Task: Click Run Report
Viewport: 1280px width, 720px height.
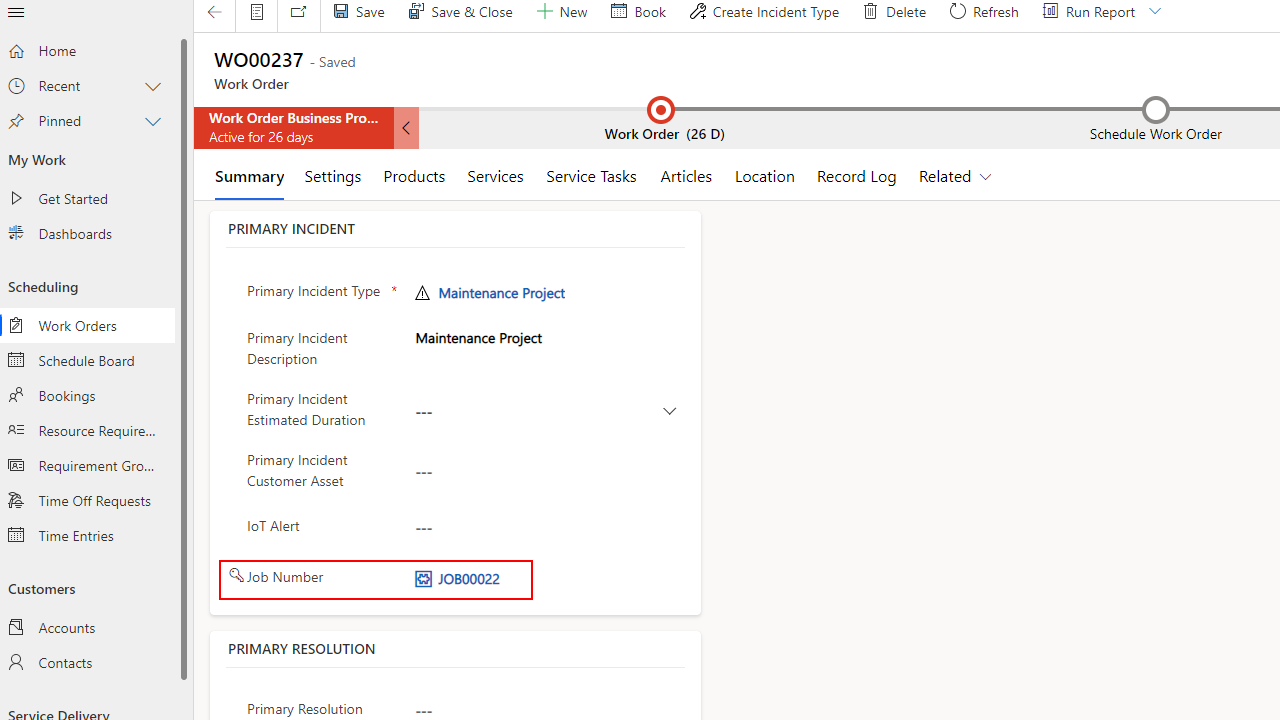Action: pos(1088,12)
